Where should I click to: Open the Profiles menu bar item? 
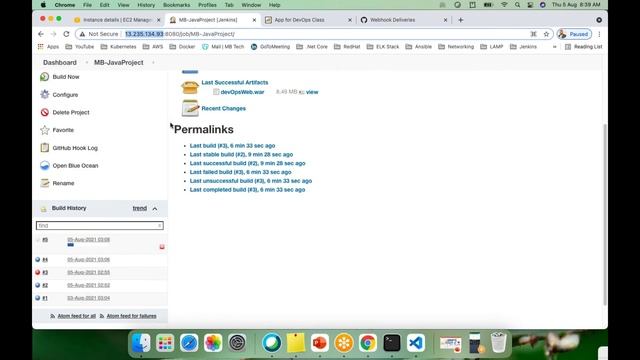[x=207, y=5]
